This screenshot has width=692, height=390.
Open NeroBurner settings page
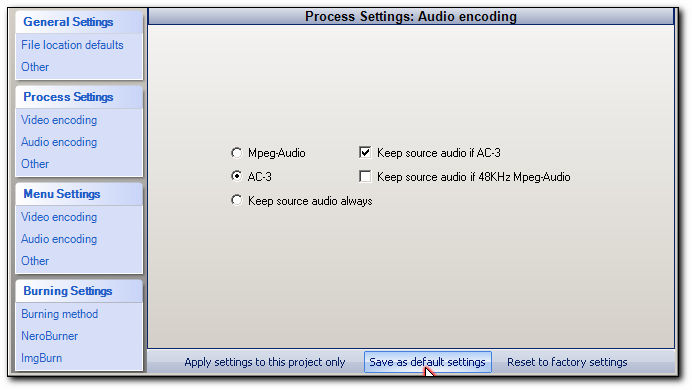click(x=49, y=336)
